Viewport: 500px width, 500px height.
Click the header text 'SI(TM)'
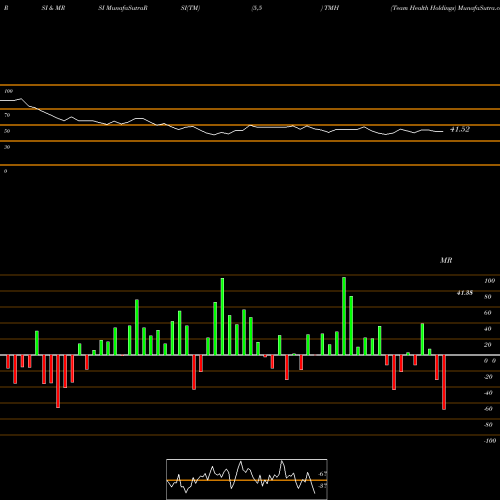click(x=190, y=8)
